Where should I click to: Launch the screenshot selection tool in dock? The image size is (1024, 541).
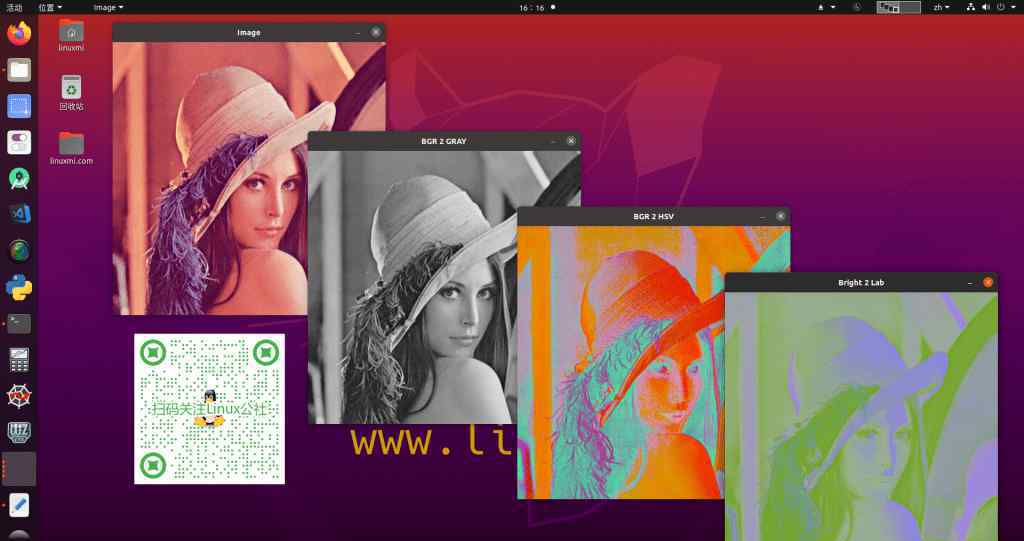tap(19, 106)
